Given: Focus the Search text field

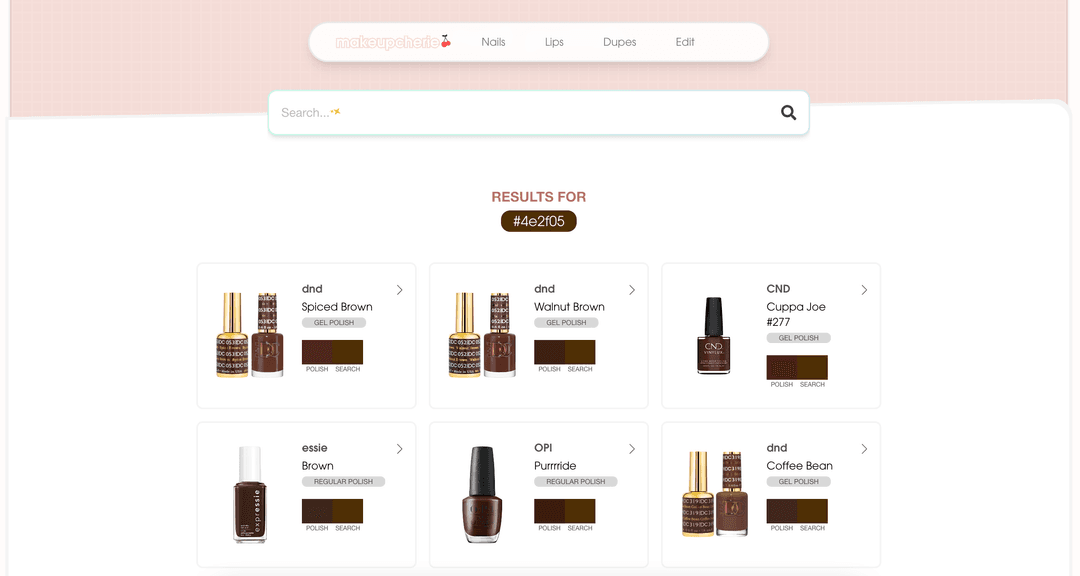Looking at the screenshot, I should coord(520,113).
